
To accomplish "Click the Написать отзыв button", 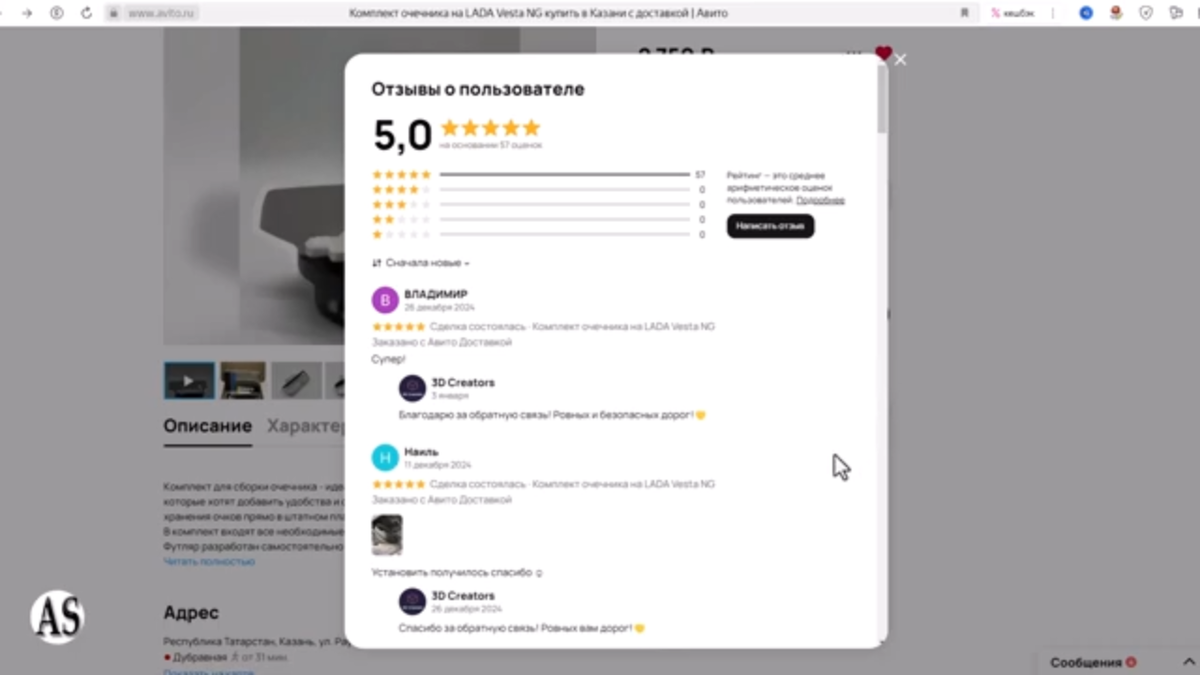I will coord(770,226).
